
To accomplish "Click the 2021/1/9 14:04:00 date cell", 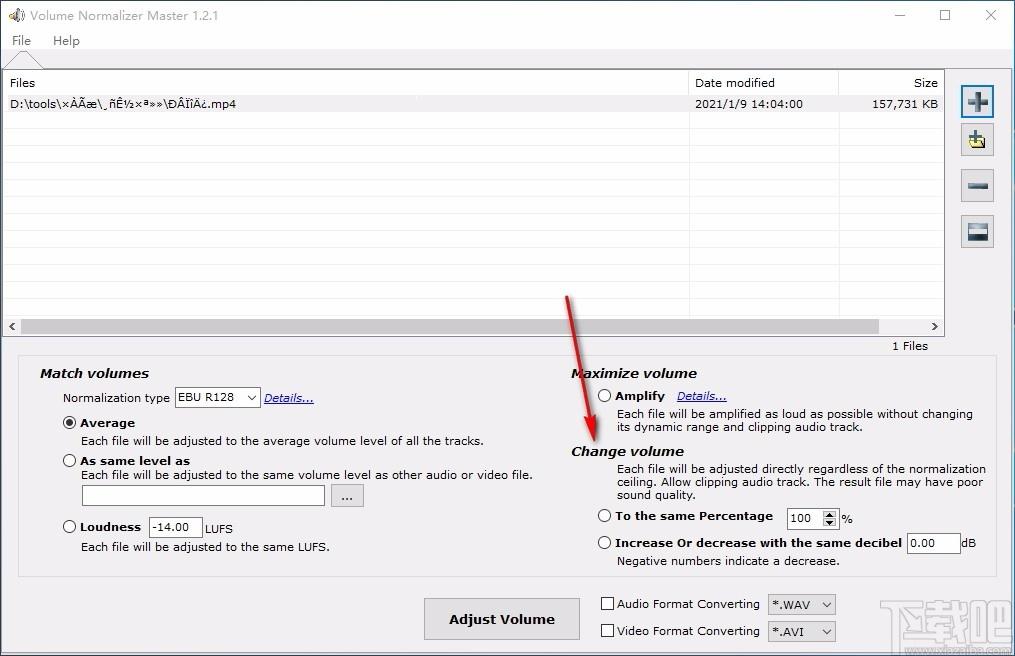I will (749, 104).
